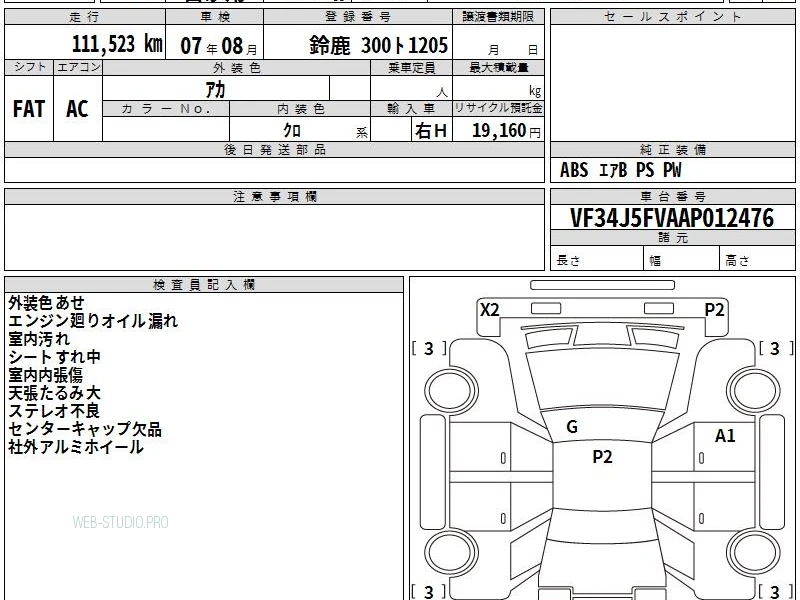Screen dimensions: 800x600
Task: Click inspector note 外装色 あせ
Action: pos(46,303)
